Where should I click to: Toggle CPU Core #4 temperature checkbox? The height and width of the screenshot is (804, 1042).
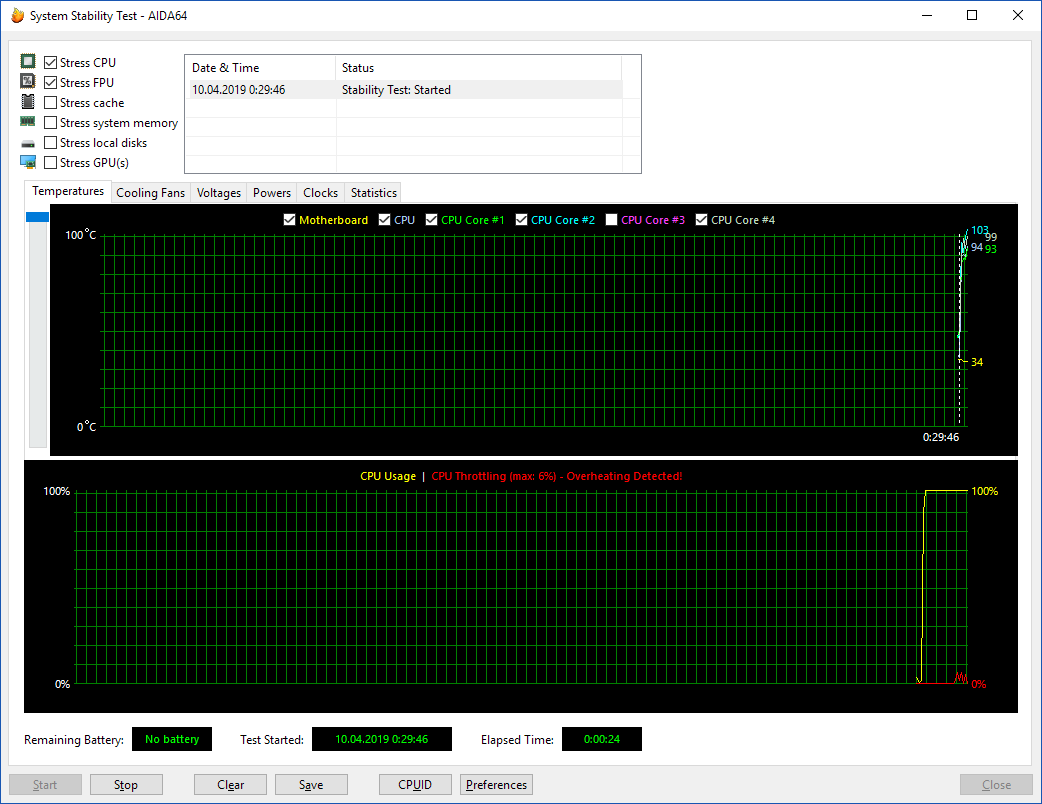[x=701, y=220]
